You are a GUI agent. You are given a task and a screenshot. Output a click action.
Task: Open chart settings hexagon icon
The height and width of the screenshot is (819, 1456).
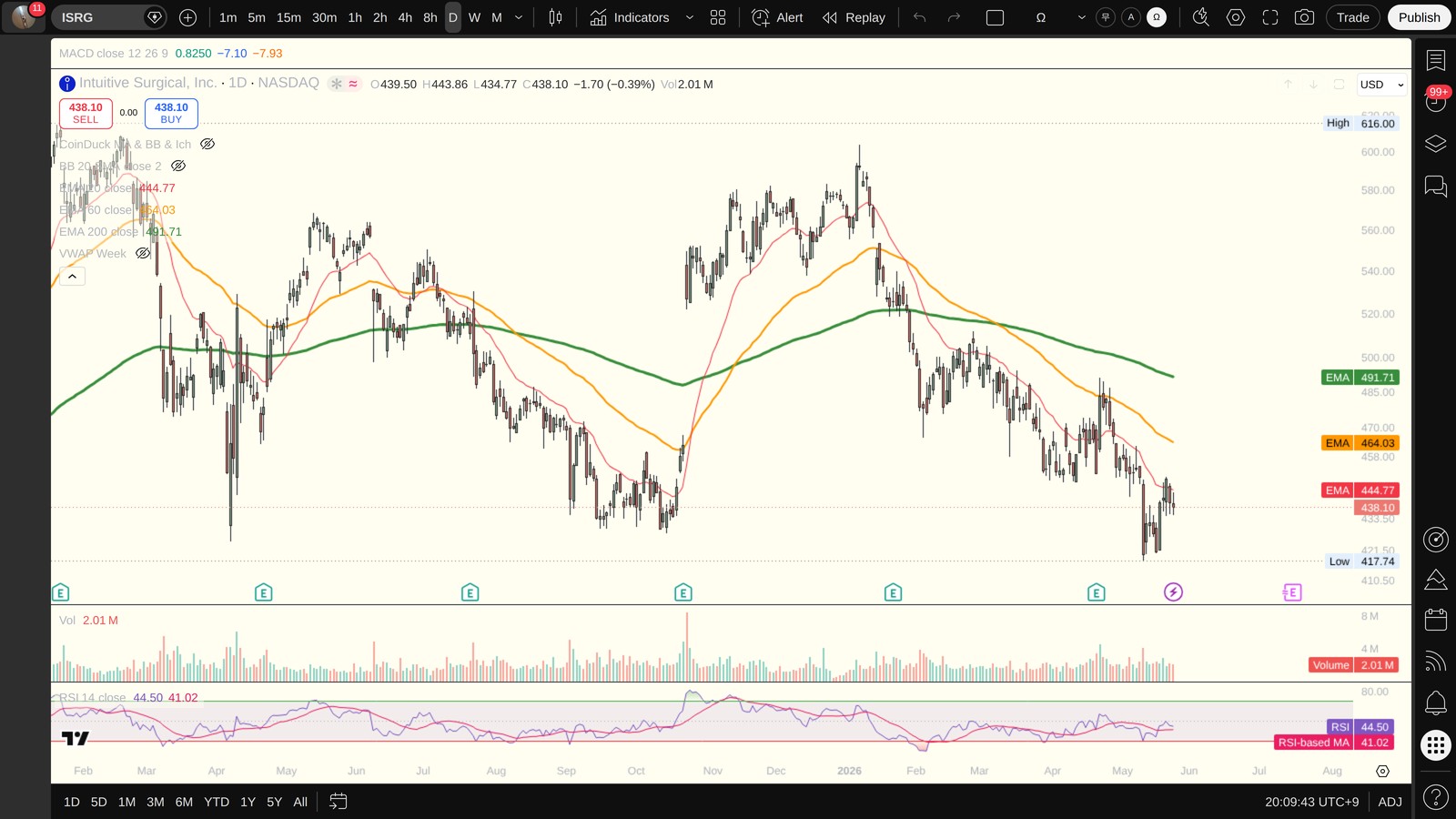point(1236,17)
